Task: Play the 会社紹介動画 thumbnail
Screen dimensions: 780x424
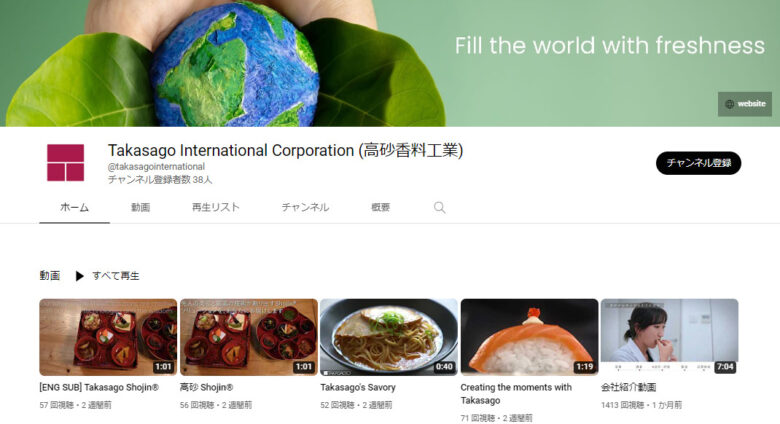Action: pyautogui.click(x=670, y=337)
